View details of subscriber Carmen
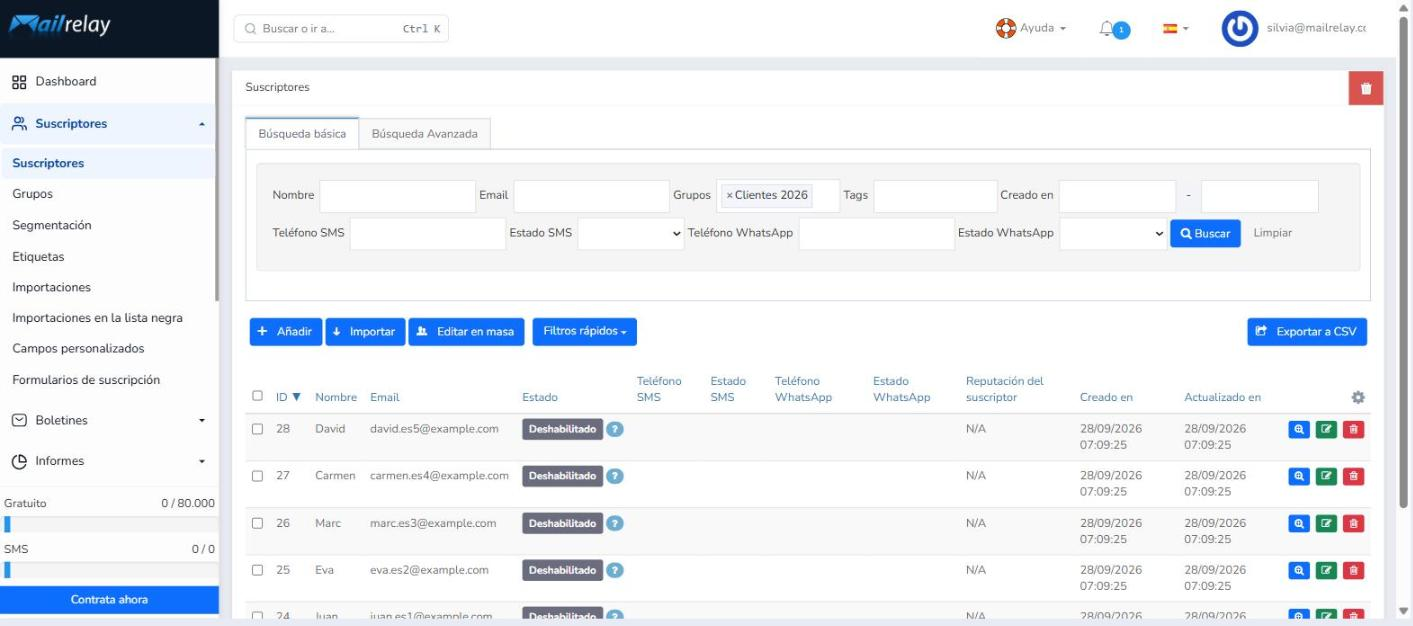This screenshot has height=626, width=1413. click(x=1299, y=476)
